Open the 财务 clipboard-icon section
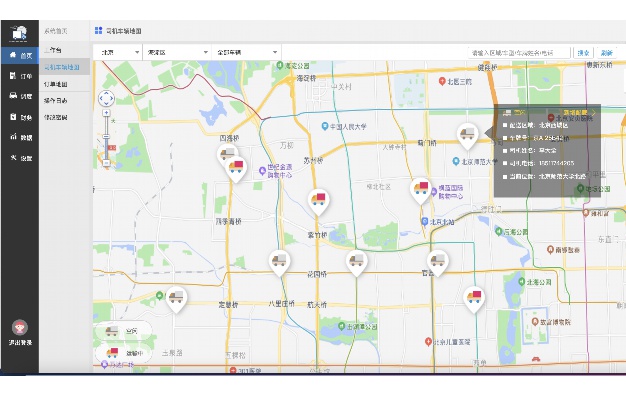This screenshot has height=396, width=626. pyautogui.click(x=20, y=117)
